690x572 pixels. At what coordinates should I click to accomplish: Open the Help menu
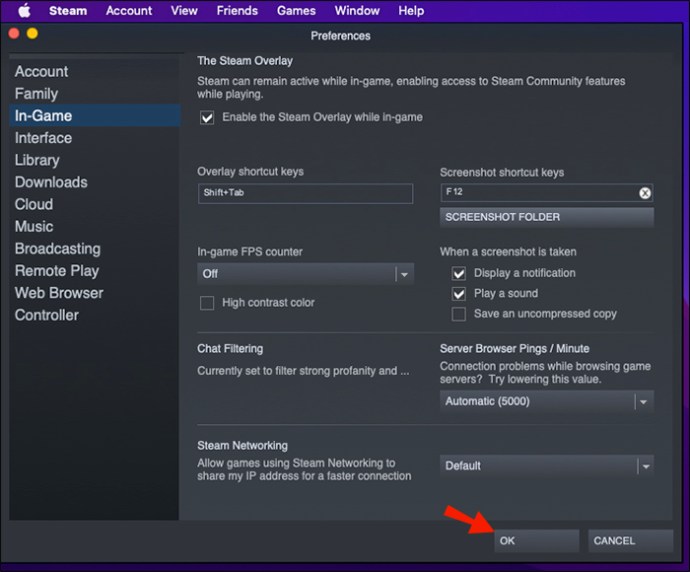pyautogui.click(x=411, y=10)
